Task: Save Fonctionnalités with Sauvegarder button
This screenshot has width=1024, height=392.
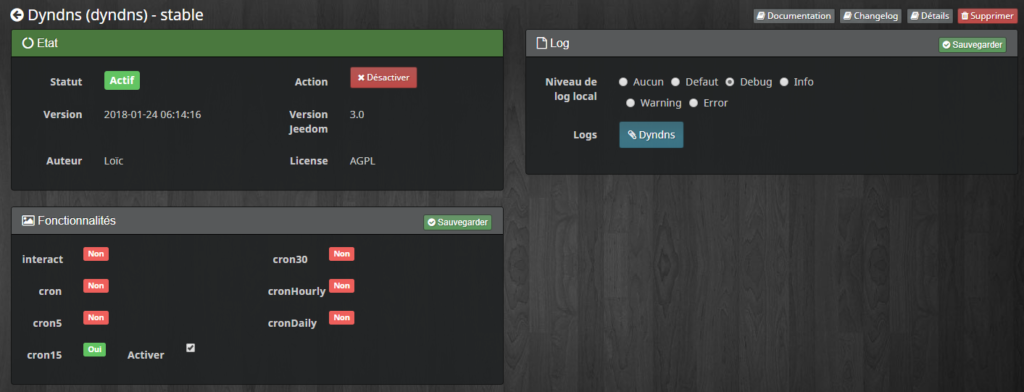Action: coord(457,222)
